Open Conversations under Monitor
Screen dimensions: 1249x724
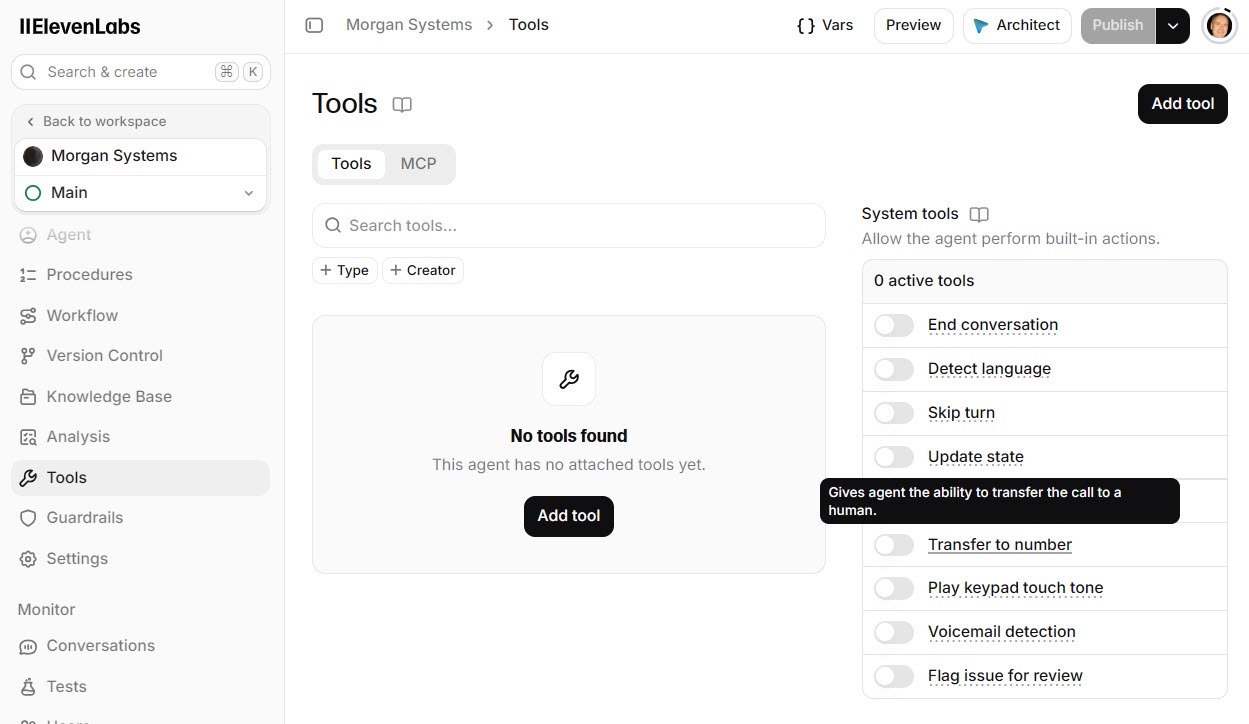click(x=141, y=646)
